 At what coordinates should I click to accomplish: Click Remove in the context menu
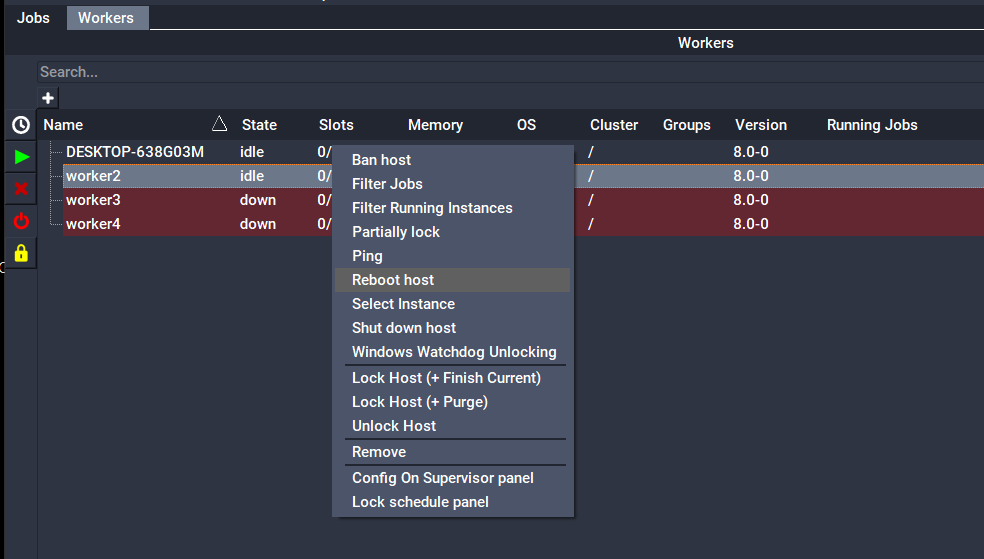tap(379, 452)
